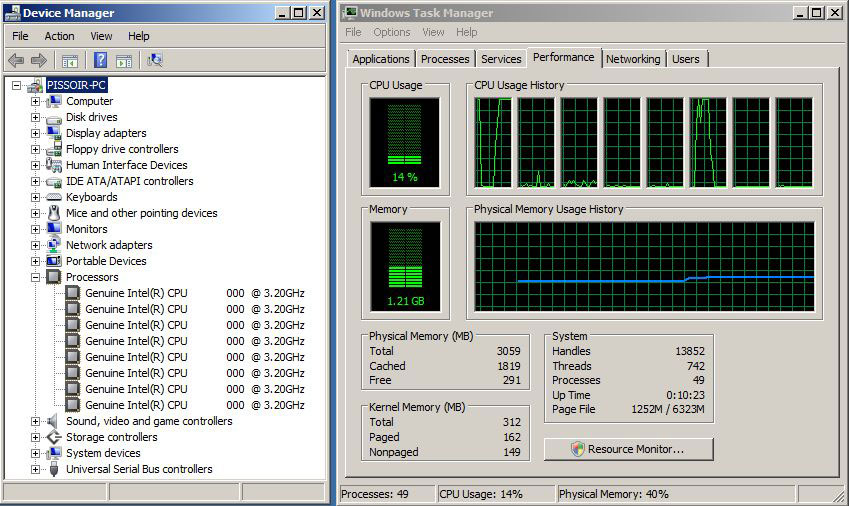Click the System devices icon
Image resolution: width=849 pixels, height=506 pixels.
pyautogui.click(x=54, y=453)
